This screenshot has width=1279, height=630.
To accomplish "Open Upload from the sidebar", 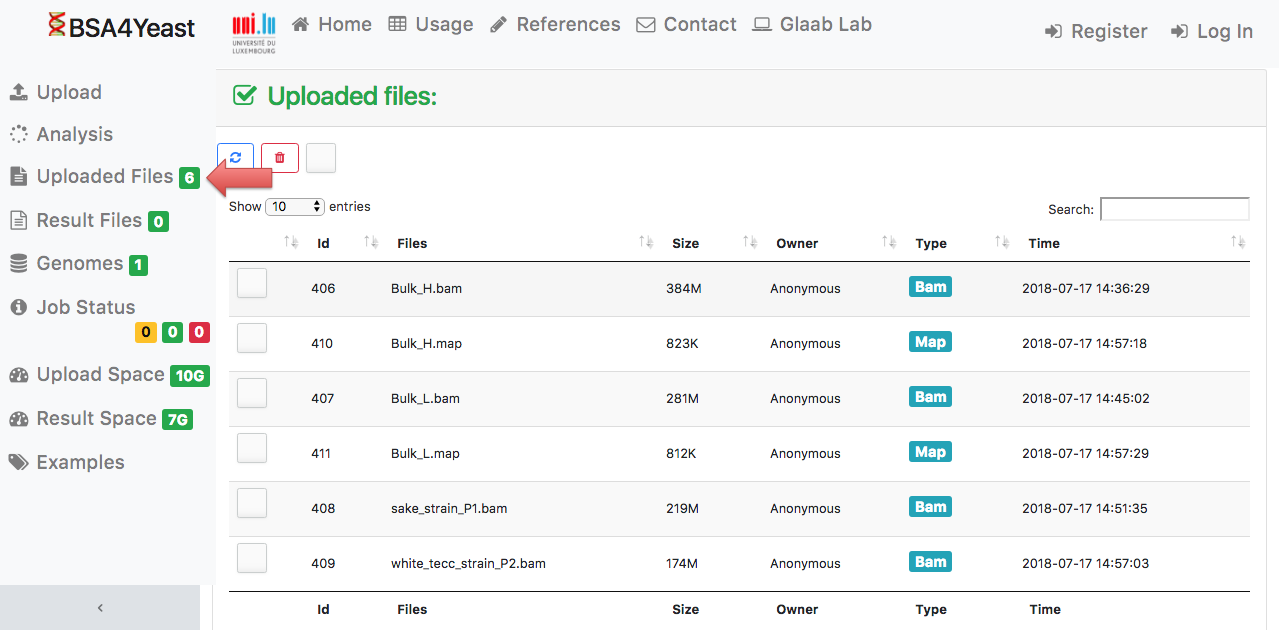I will [68, 92].
